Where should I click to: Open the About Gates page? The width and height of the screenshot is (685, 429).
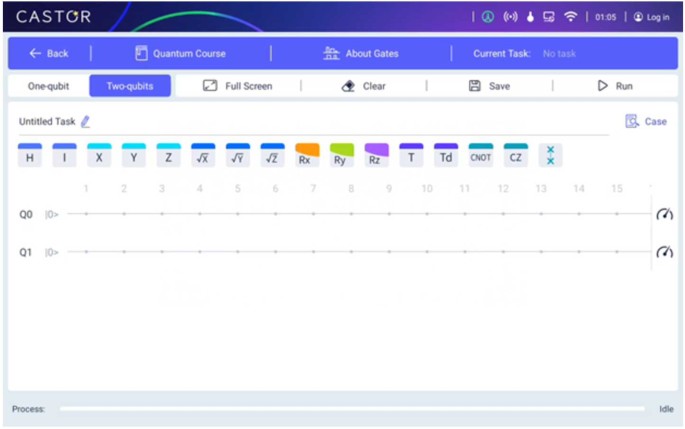(360, 53)
